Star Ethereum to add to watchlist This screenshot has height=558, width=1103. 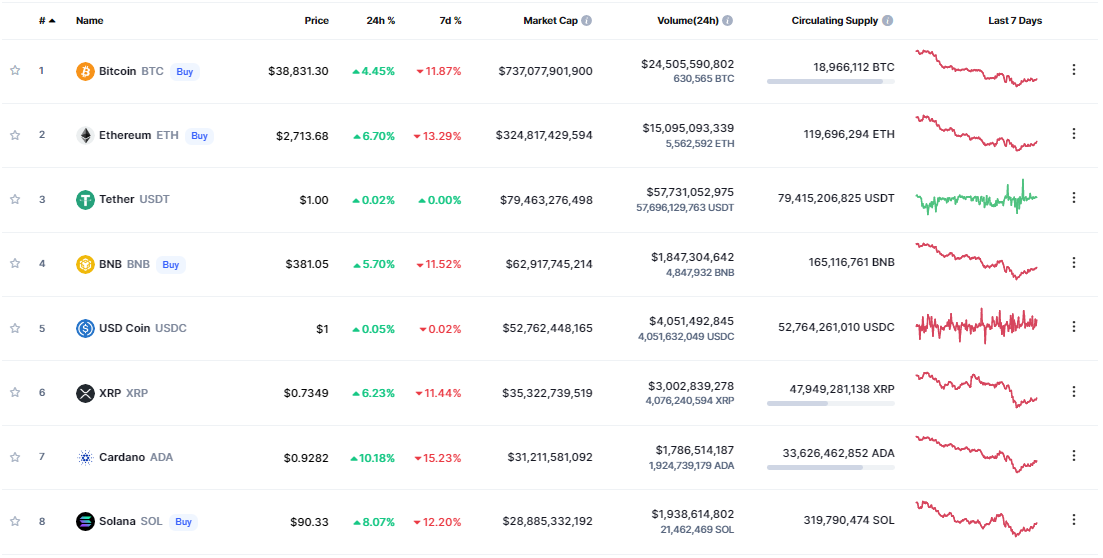[x=15, y=134]
